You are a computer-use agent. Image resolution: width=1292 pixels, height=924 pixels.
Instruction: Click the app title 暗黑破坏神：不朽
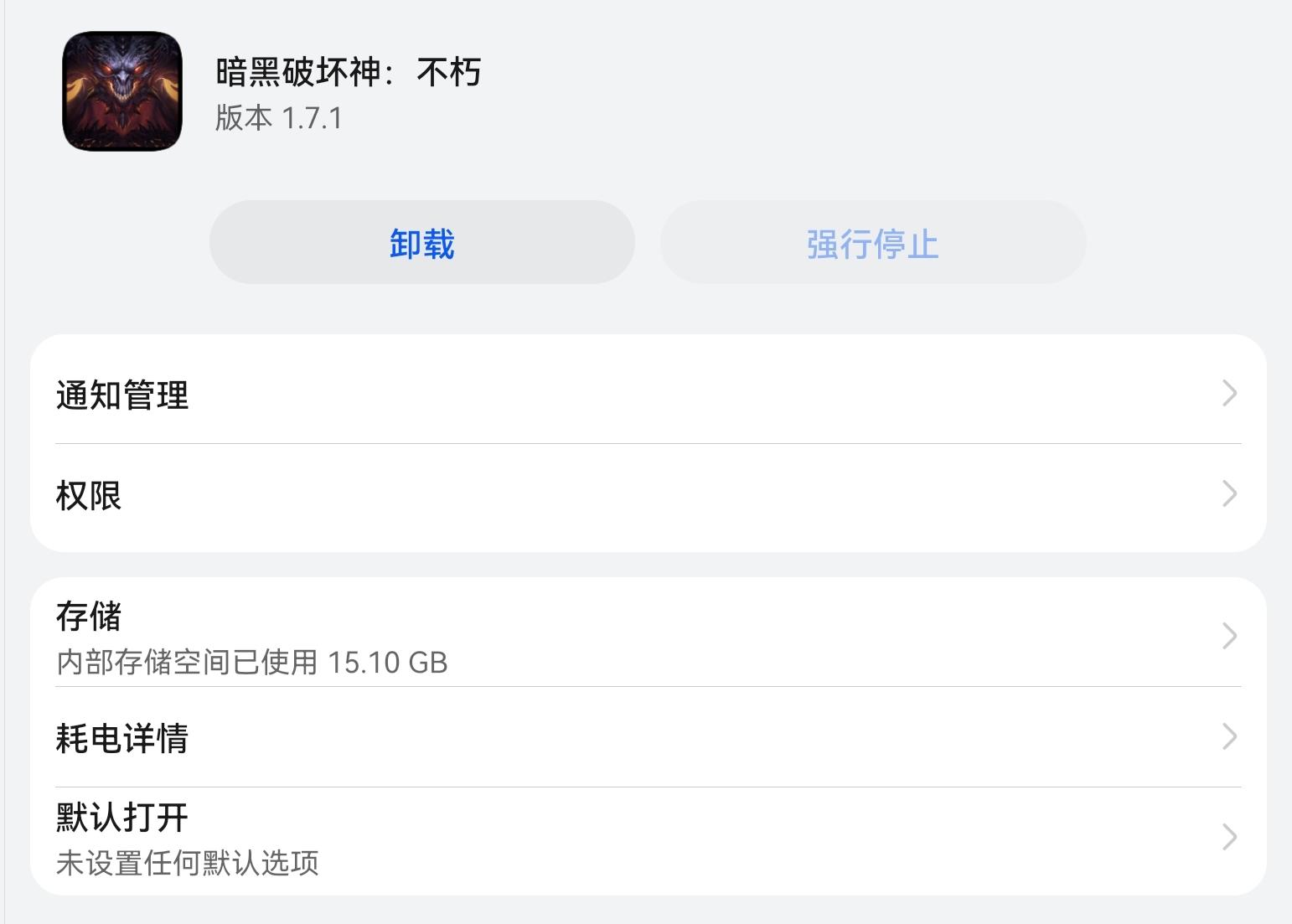(349, 72)
